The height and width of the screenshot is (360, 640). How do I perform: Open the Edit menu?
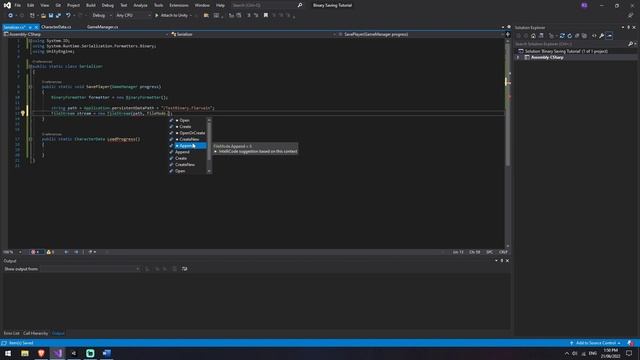coord(31,5)
